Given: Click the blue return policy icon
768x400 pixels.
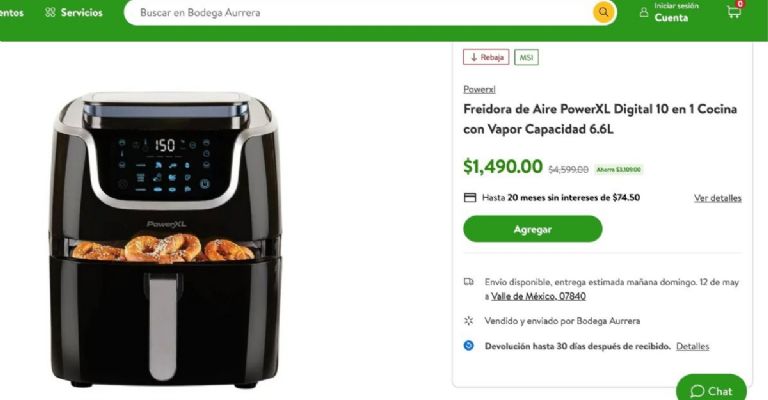Looking at the screenshot, I should pos(469,346).
